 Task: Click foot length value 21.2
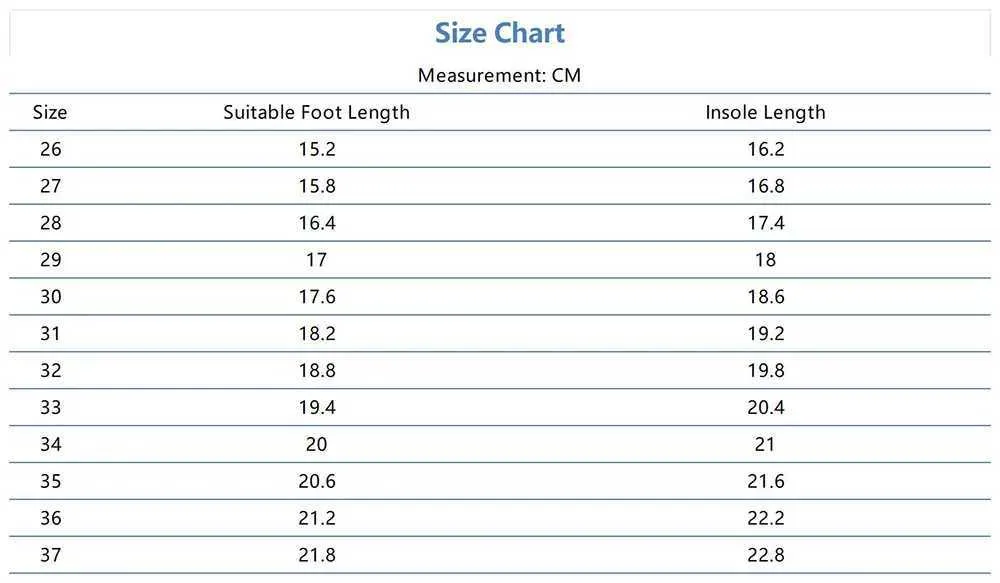(317, 518)
